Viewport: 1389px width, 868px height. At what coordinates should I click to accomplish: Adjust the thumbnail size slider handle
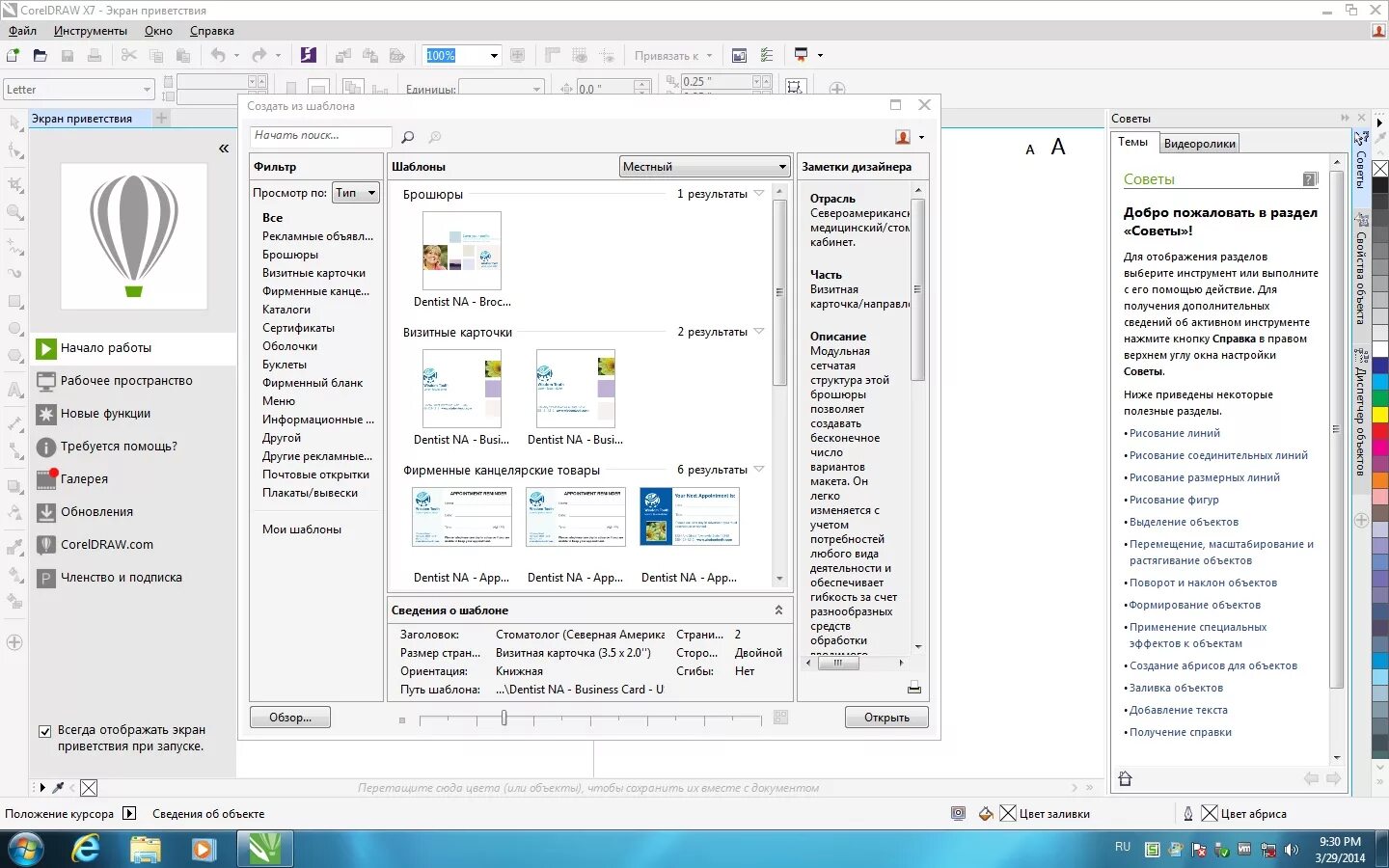point(504,718)
